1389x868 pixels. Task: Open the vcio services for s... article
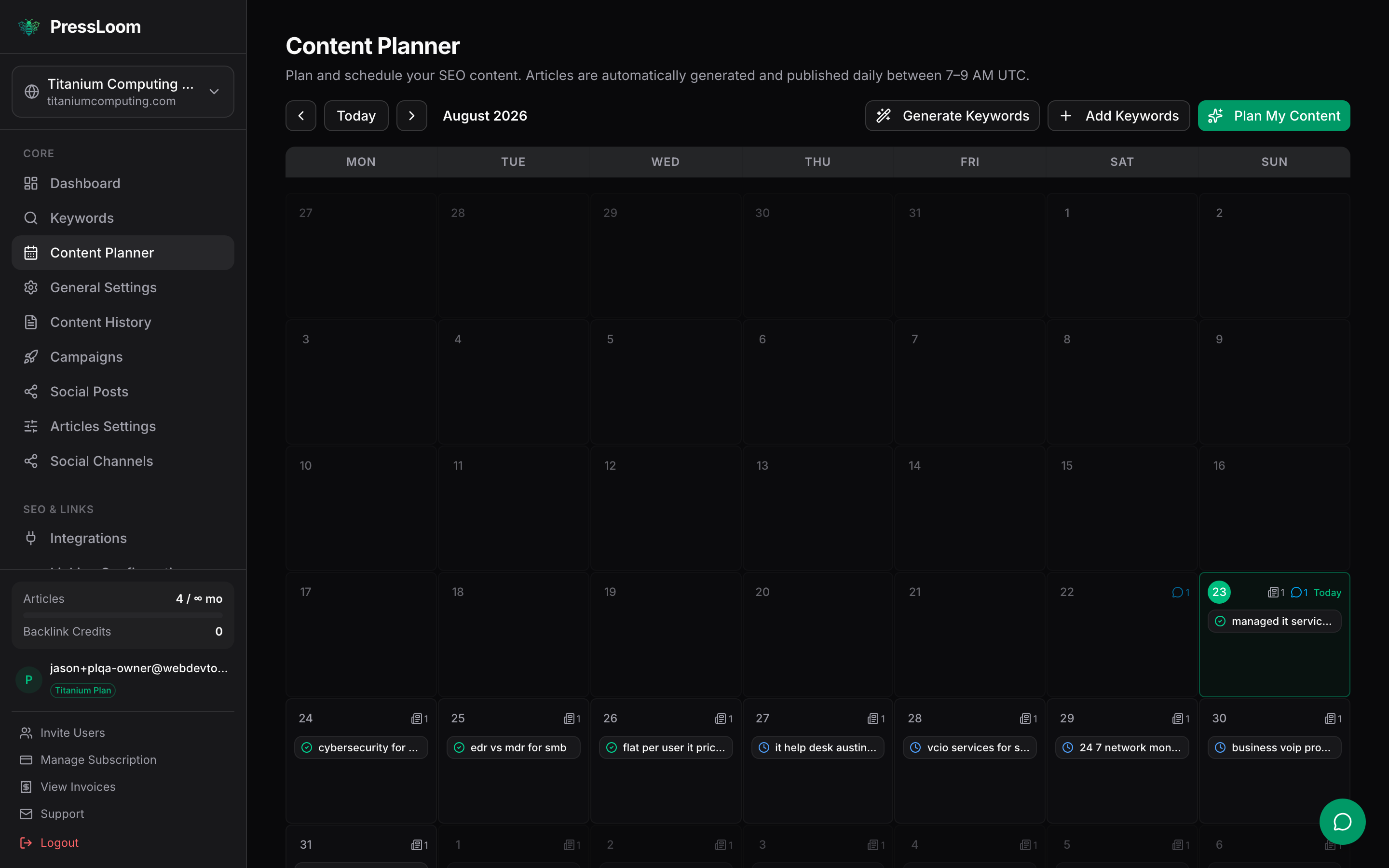point(970,747)
